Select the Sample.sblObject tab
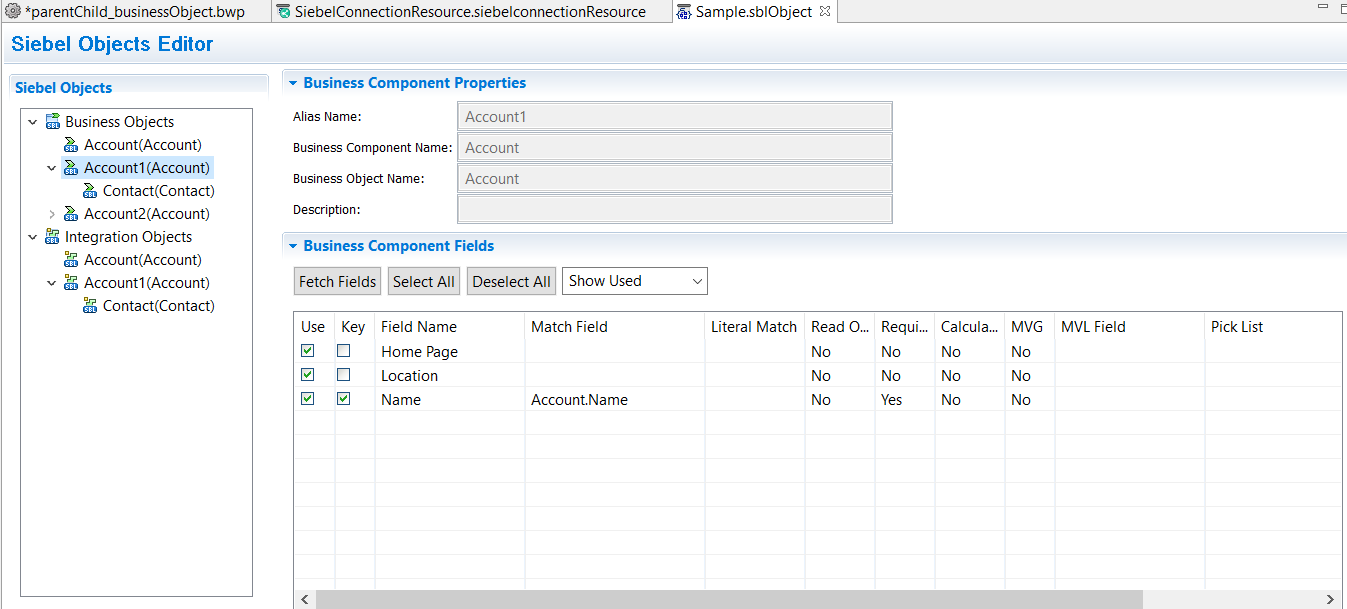This screenshot has width=1347, height=609. [753, 12]
